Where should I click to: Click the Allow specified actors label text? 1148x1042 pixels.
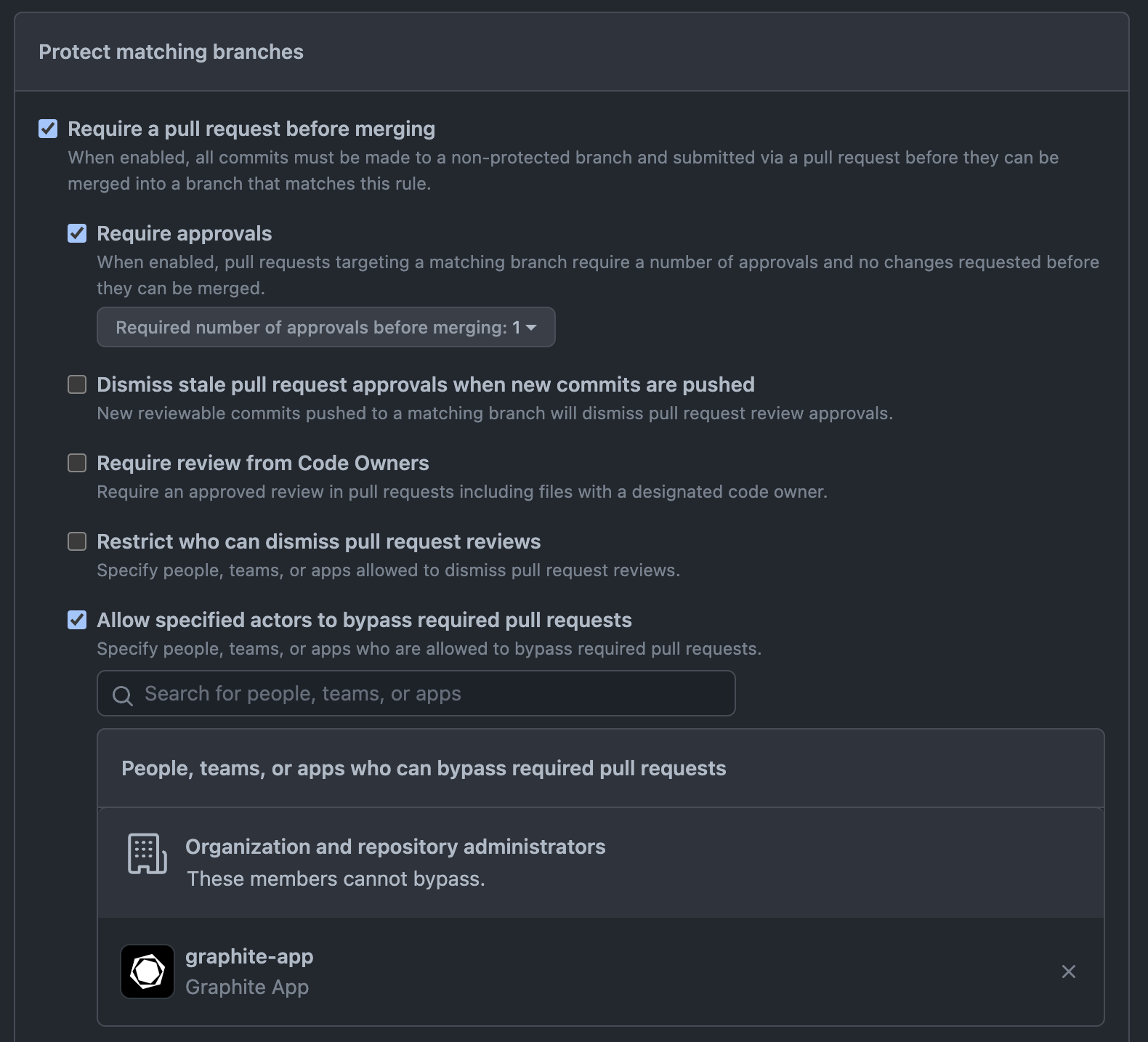coord(365,620)
